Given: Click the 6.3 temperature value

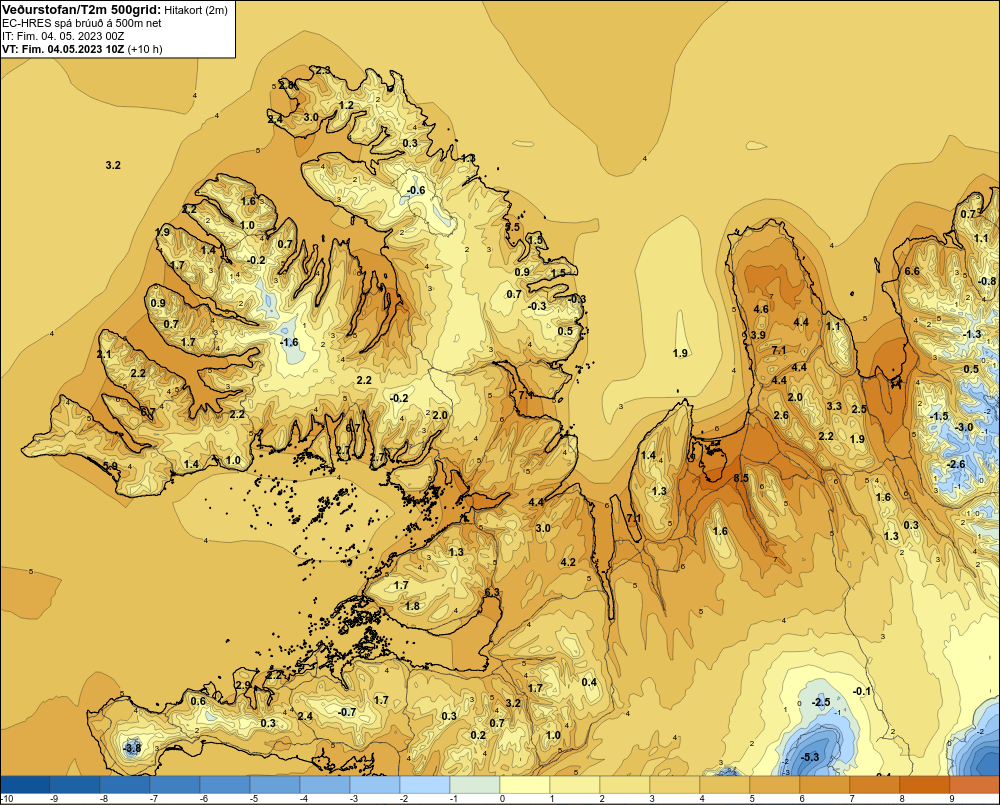Looking at the screenshot, I should (492, 593).
